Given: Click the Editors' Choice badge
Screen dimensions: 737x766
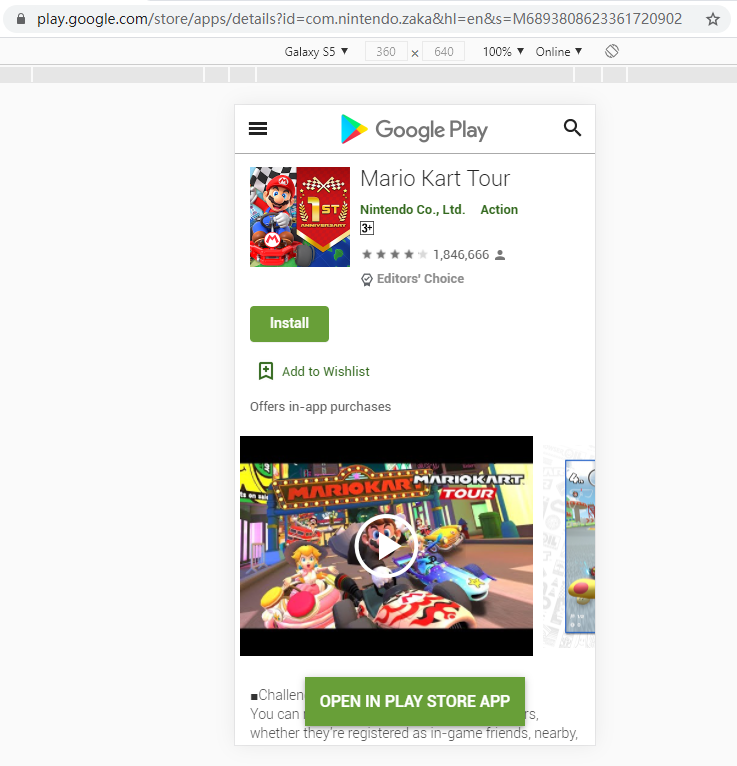Looking at the screenshot, I should click(x=412, y=279).
